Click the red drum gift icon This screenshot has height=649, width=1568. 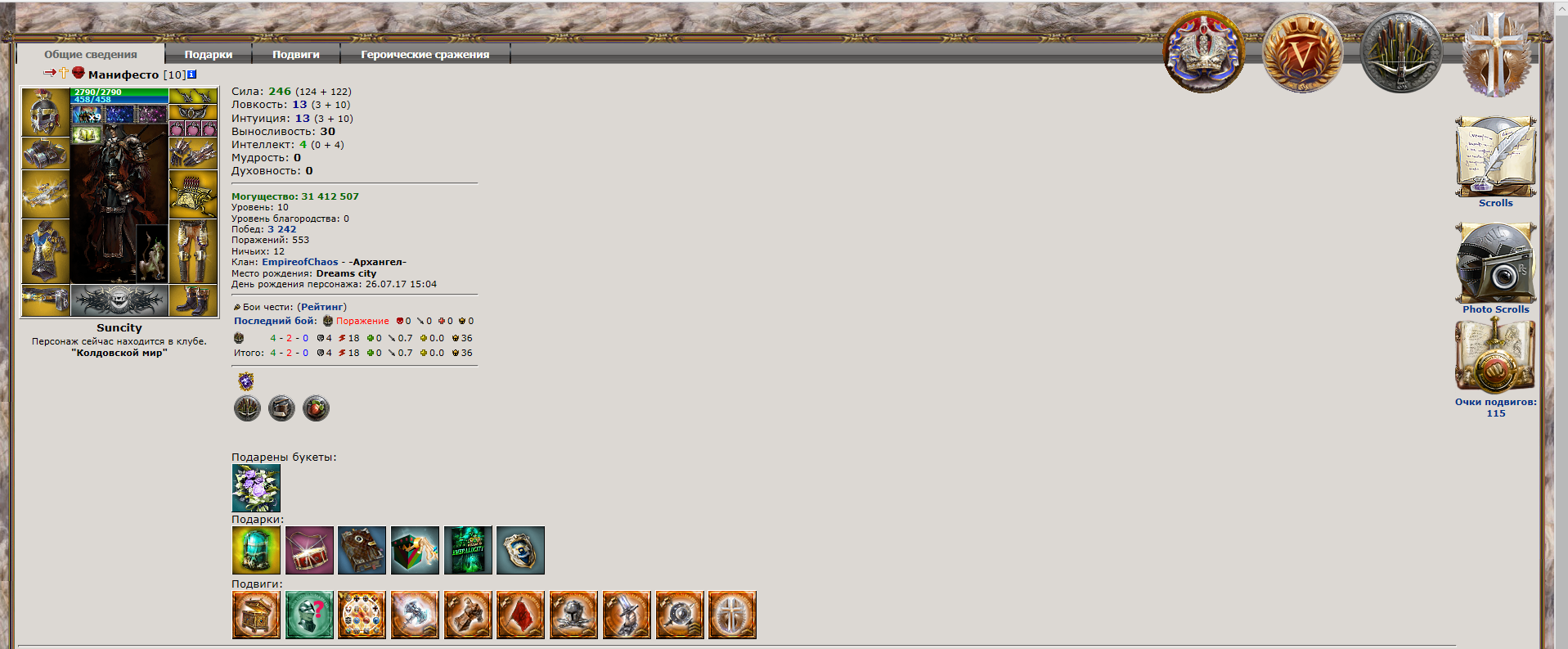click(x=309, y=550)
